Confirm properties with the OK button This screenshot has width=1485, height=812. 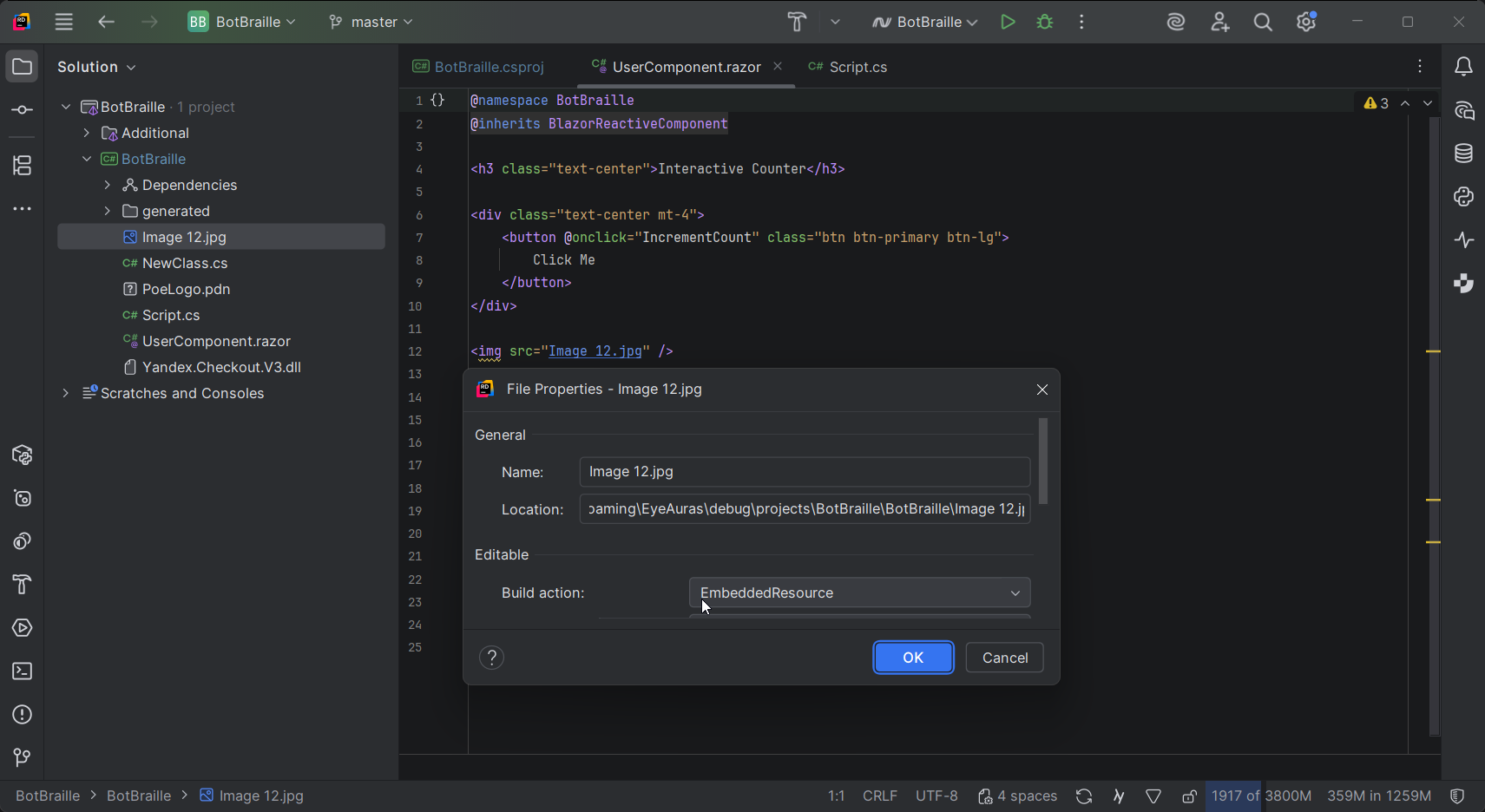point(912,657)
